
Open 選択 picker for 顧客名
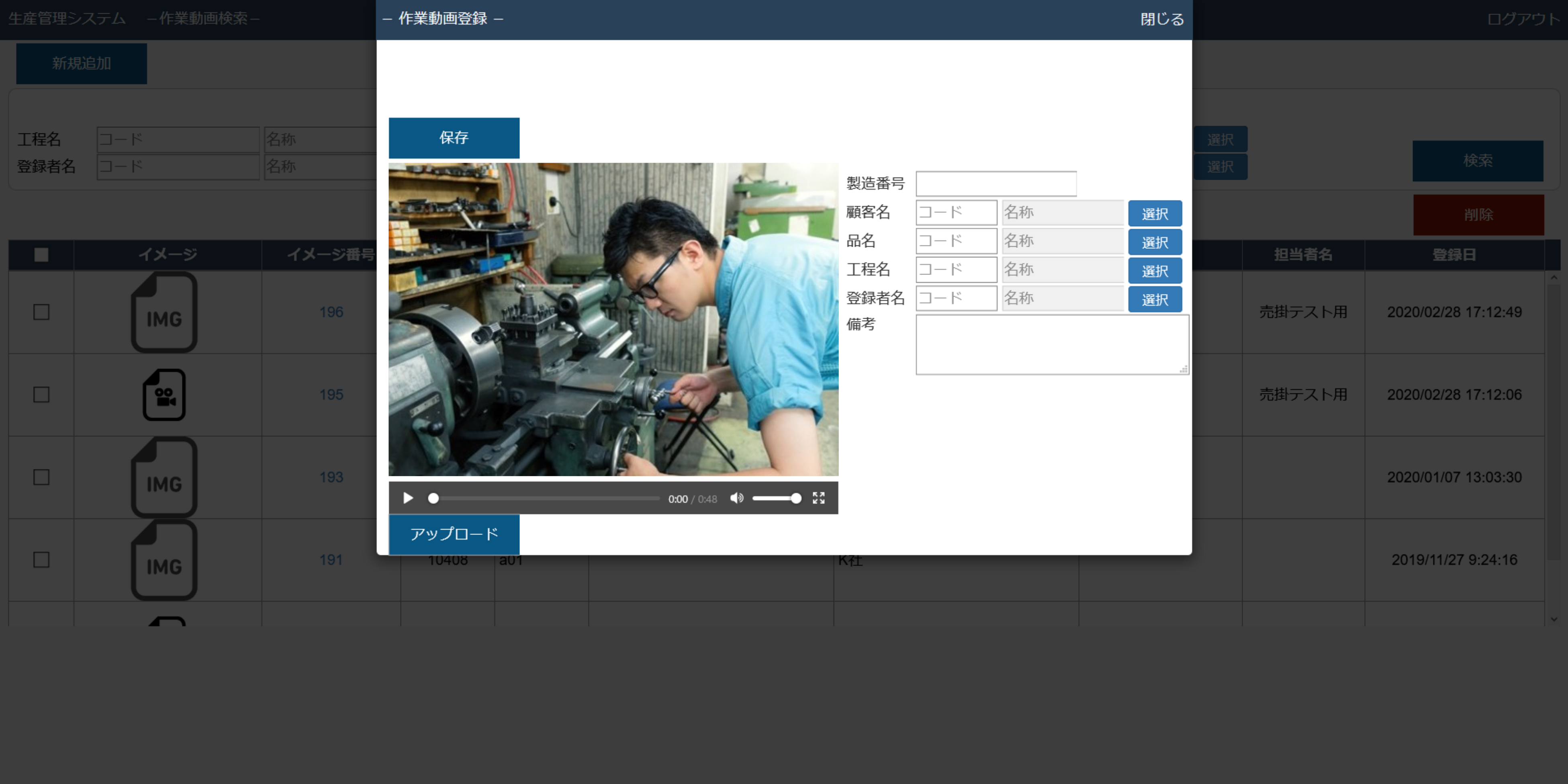click(1155, 214)
